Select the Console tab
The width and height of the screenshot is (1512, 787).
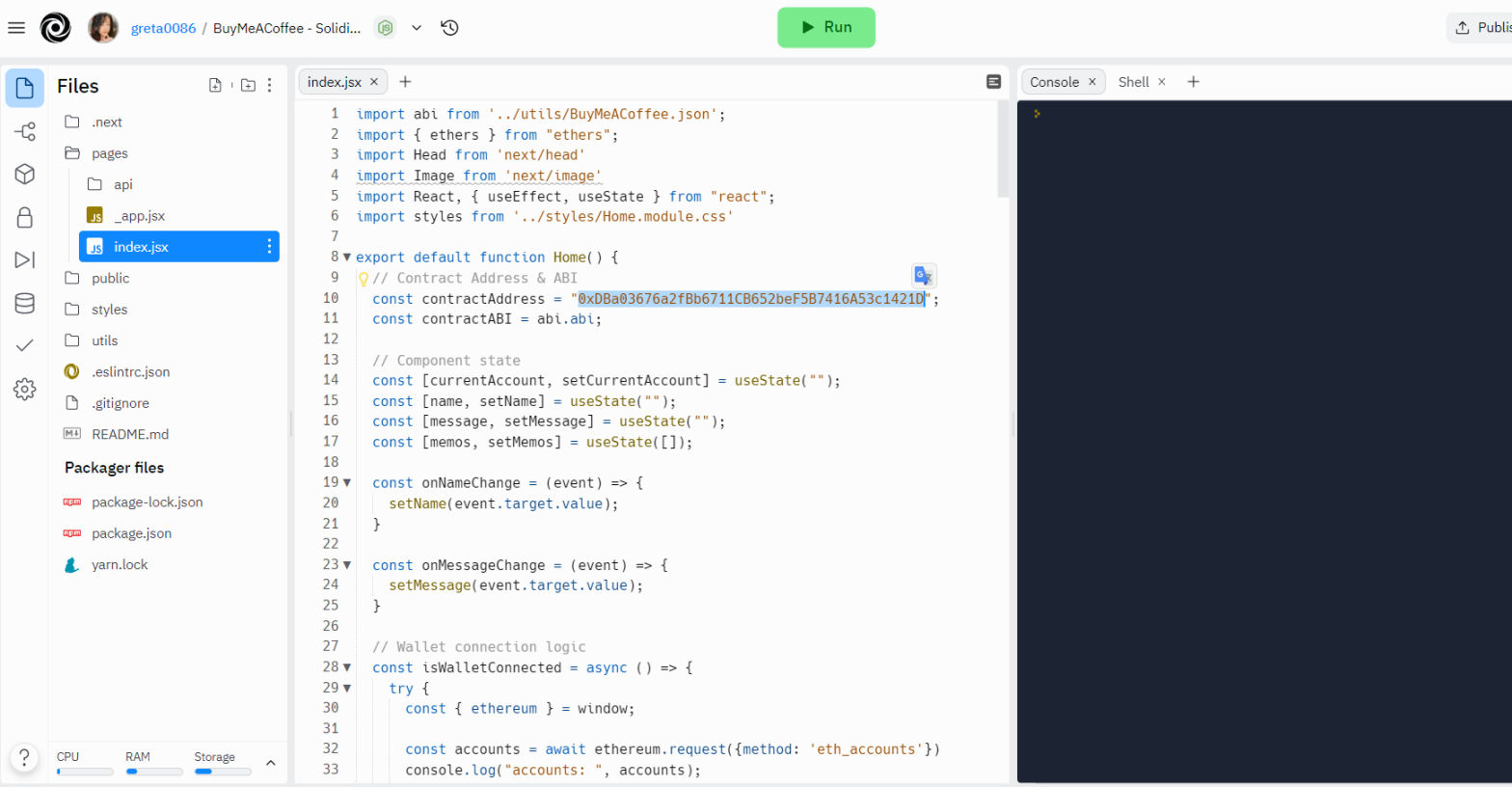pyautogui.click(x=1054, y=82)
